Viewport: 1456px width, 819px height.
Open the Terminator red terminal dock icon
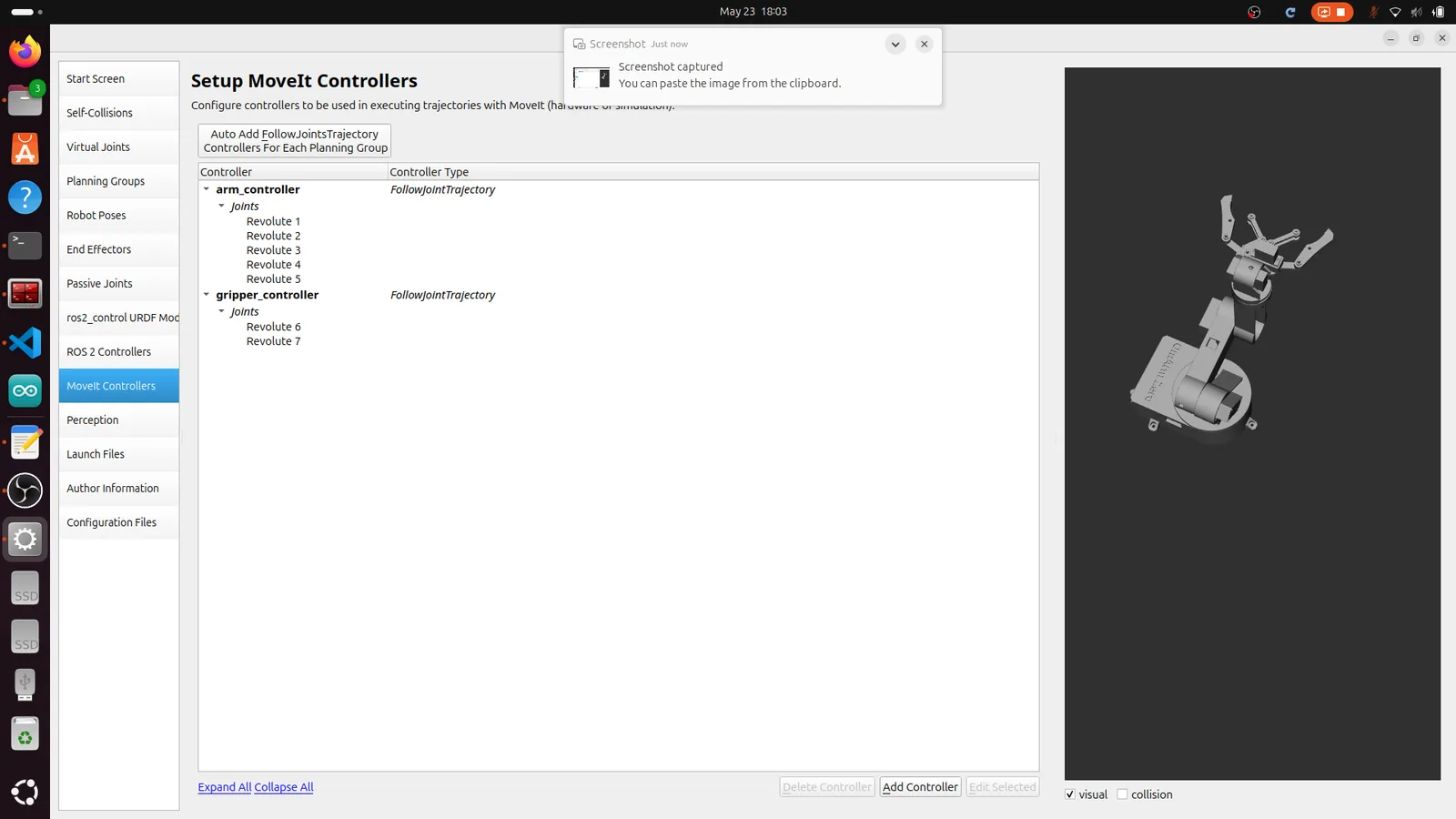click(x=25, y=294)
